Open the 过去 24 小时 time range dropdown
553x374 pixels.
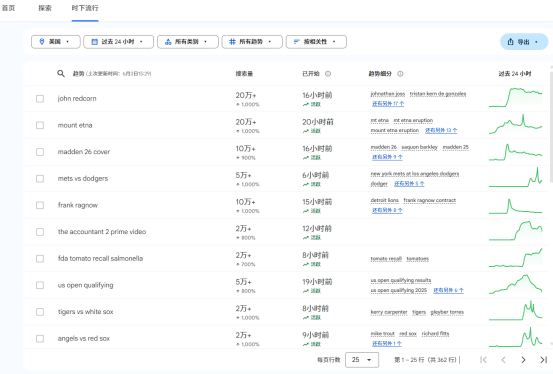tap(118, 42)
